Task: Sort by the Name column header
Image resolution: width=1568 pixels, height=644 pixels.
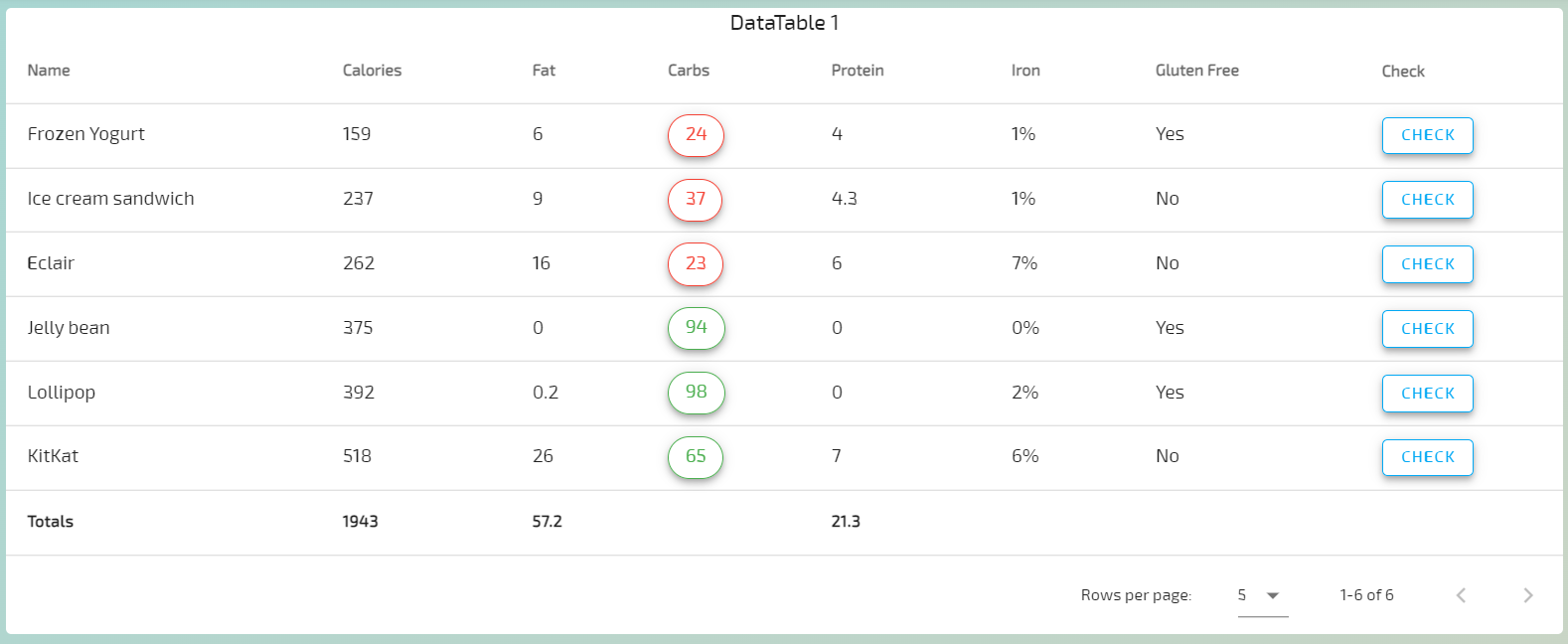Action: pyautogui.click(x=49, y=71)
